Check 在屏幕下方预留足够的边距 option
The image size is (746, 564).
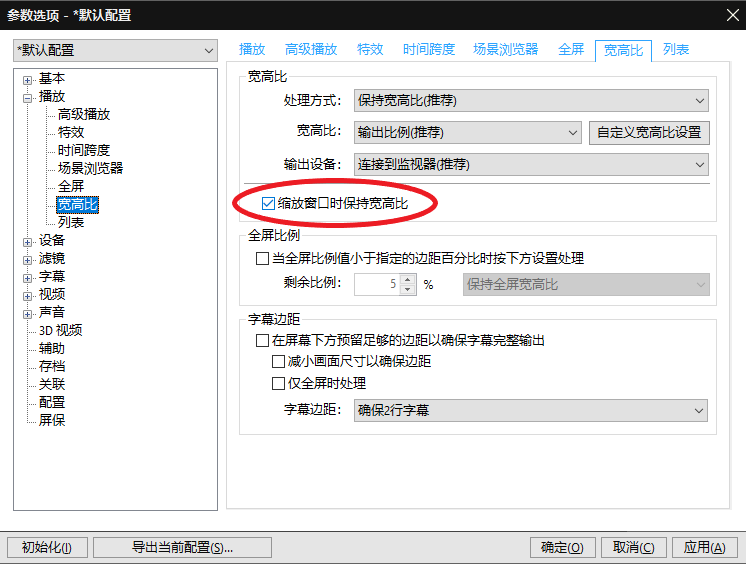(x=262, y=340)
